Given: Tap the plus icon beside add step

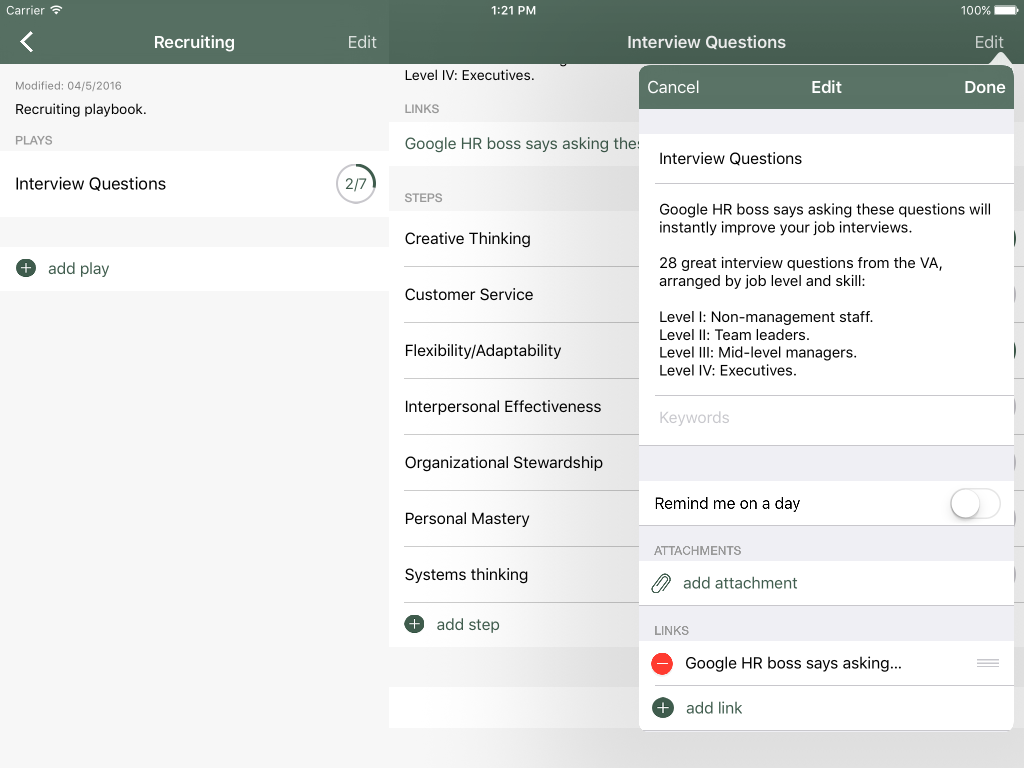Looking at the screenshot, I should click(x=414, y=624).
